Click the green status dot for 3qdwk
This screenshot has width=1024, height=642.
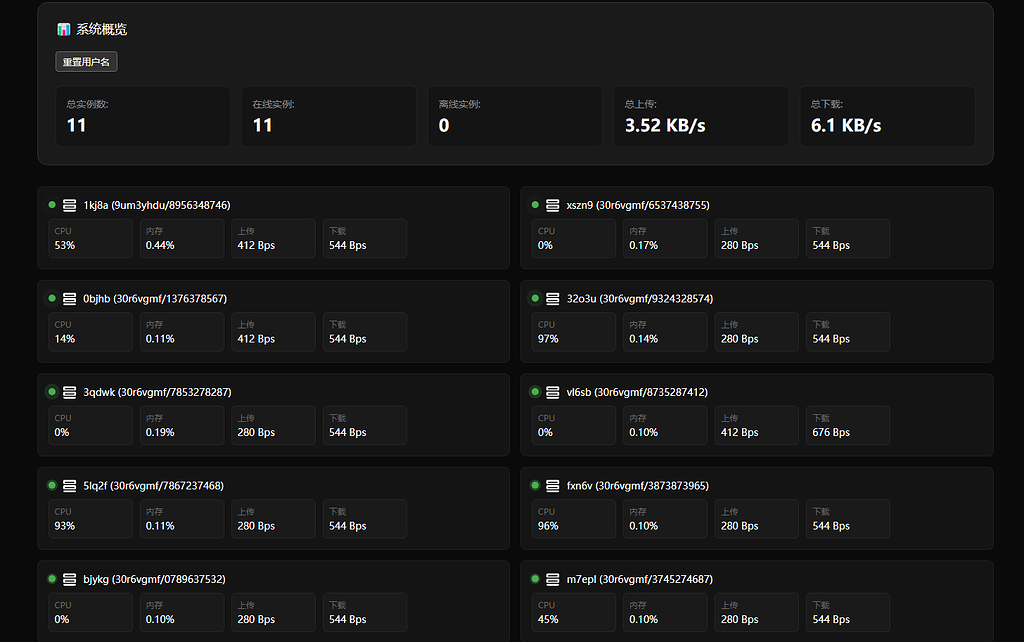pyautogui.click(x=52, y=391)
